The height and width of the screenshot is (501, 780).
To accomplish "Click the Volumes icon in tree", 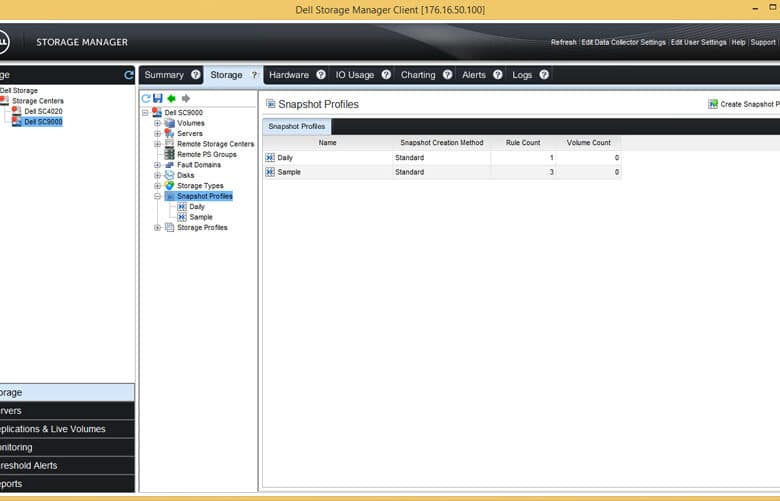I will click(x=170, y=123).
